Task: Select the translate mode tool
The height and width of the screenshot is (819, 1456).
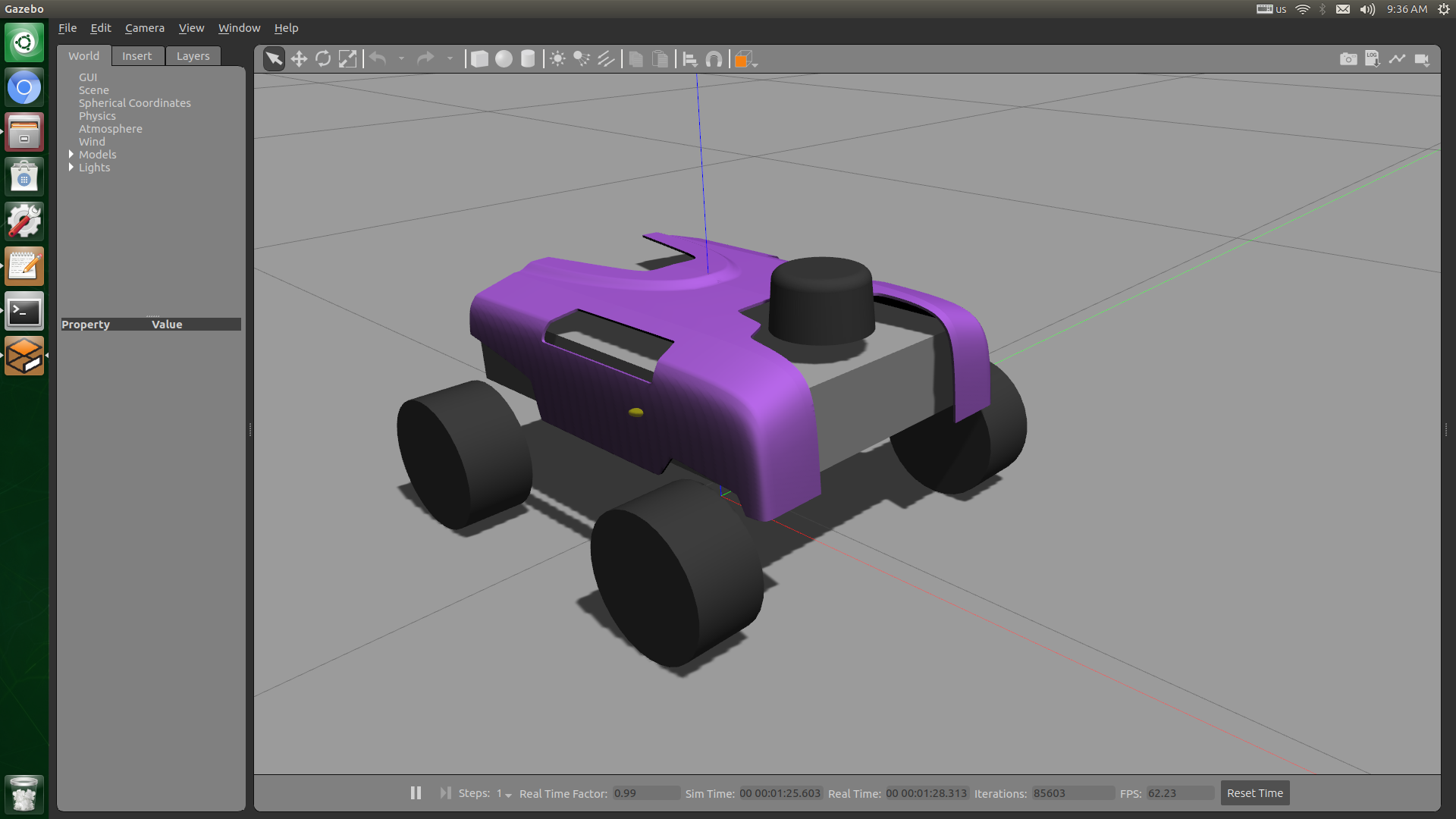Action: [299, 59]
